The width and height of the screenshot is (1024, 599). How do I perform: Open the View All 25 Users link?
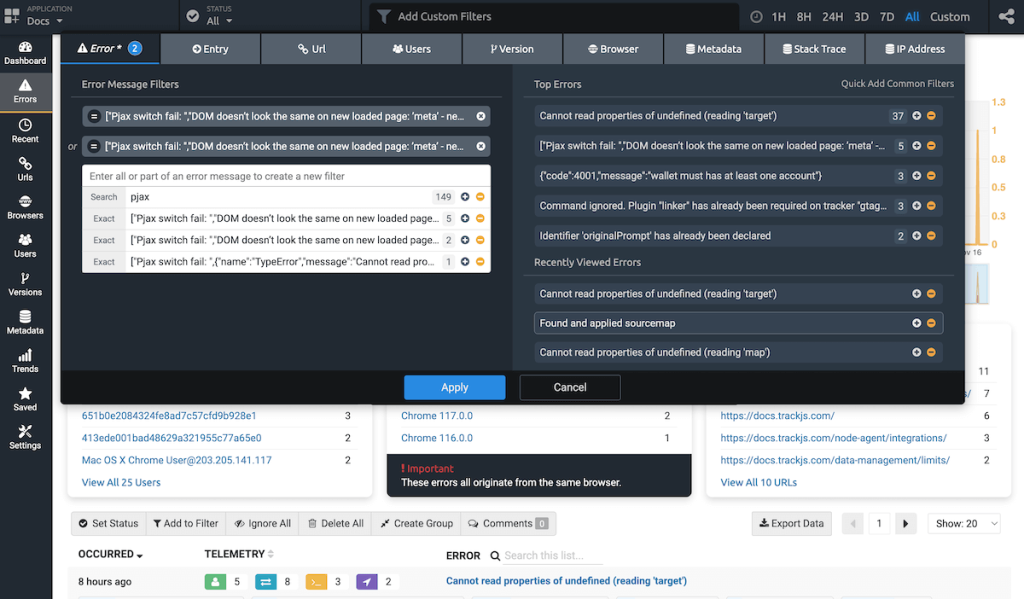pos(121,482)
